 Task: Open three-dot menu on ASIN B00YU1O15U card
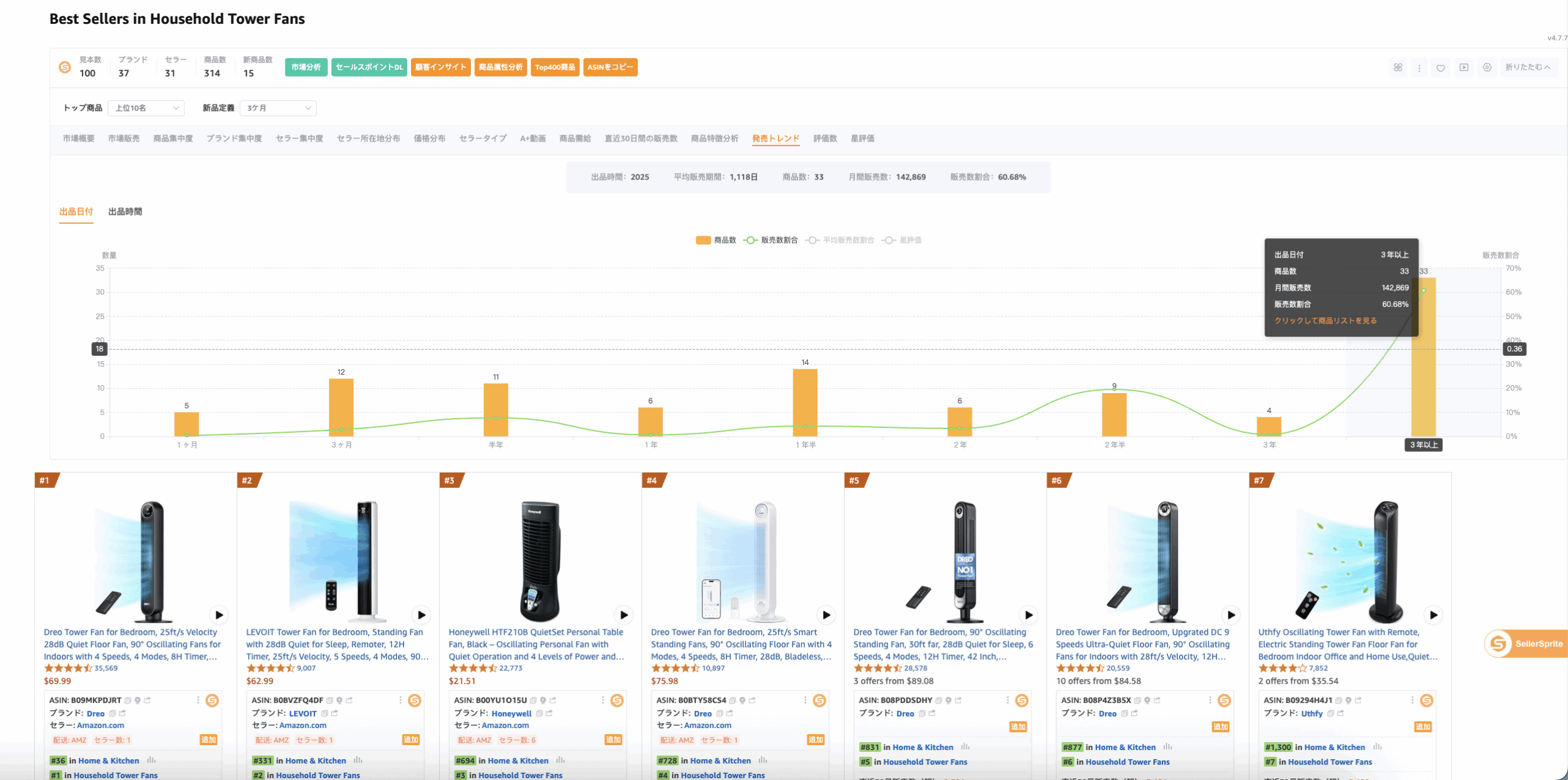(x=603, y=700)
